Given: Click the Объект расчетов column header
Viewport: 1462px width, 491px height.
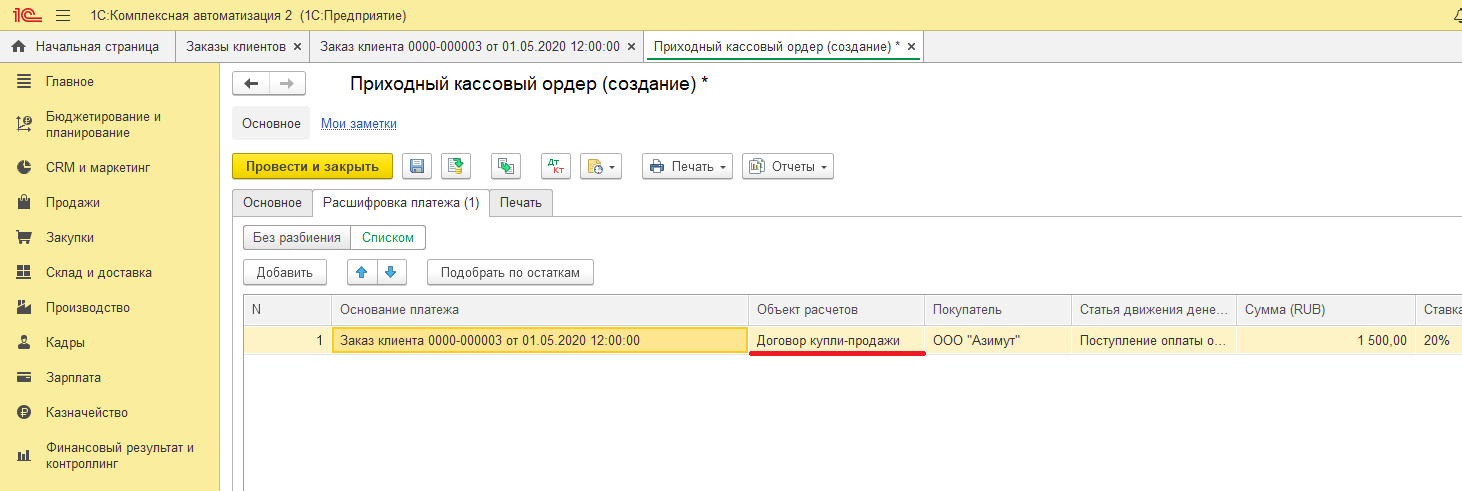Looking at the screenshot, I should pyautogui.click(x=836, y=310).
